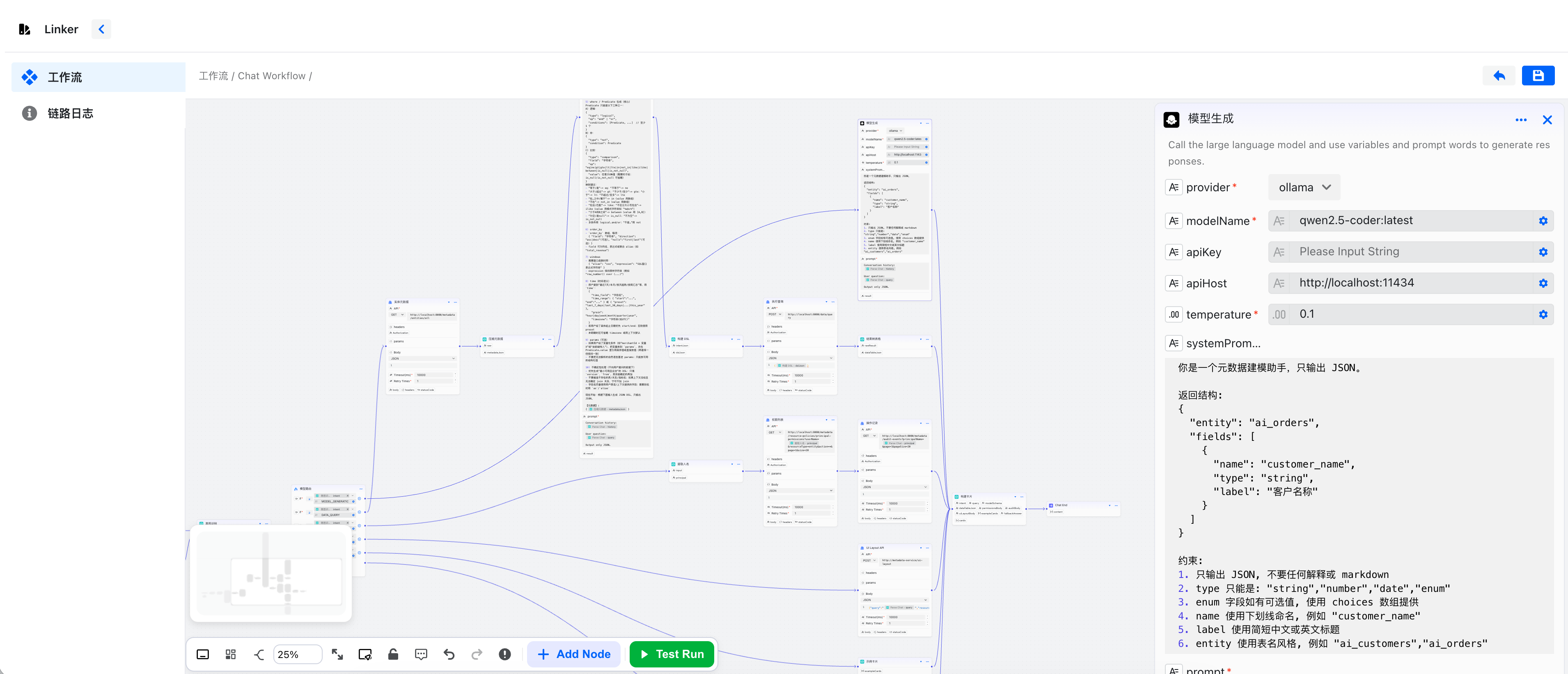Click the exclamation warning icon
Screen dimensions: 1568x674
[x=504, y=654]
